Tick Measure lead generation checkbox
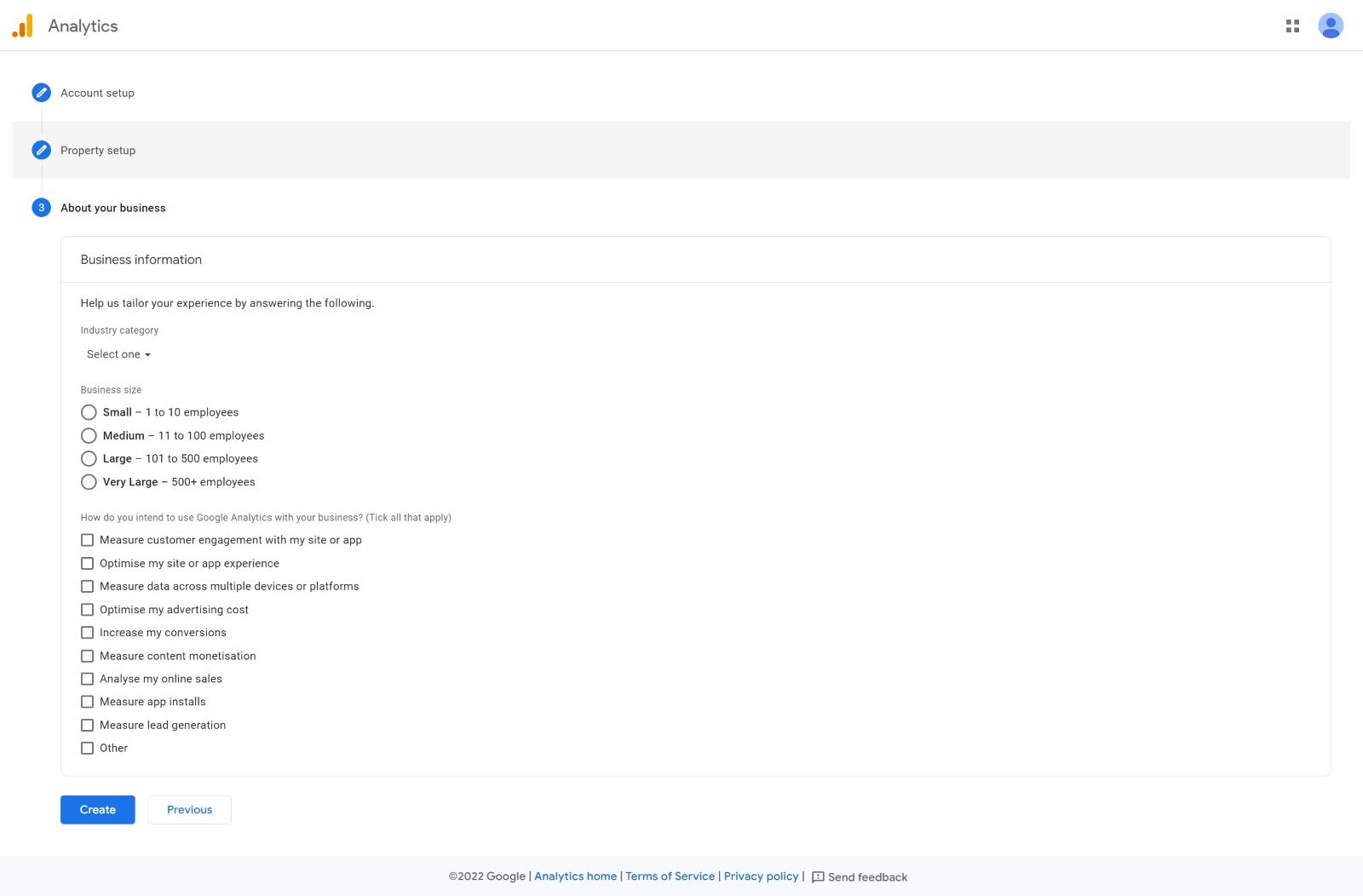The width and height of the screenshot is (1363, 896). (x=87, y=725)
